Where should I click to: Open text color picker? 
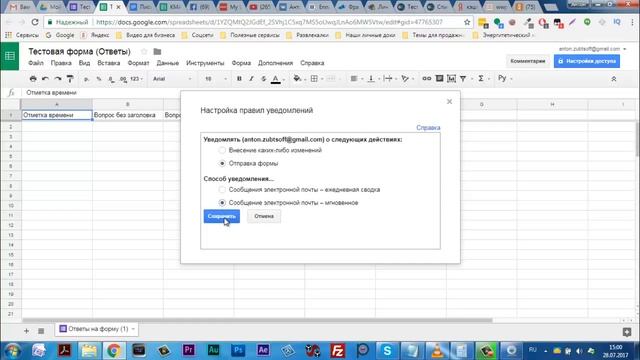[x=276, y=79]
